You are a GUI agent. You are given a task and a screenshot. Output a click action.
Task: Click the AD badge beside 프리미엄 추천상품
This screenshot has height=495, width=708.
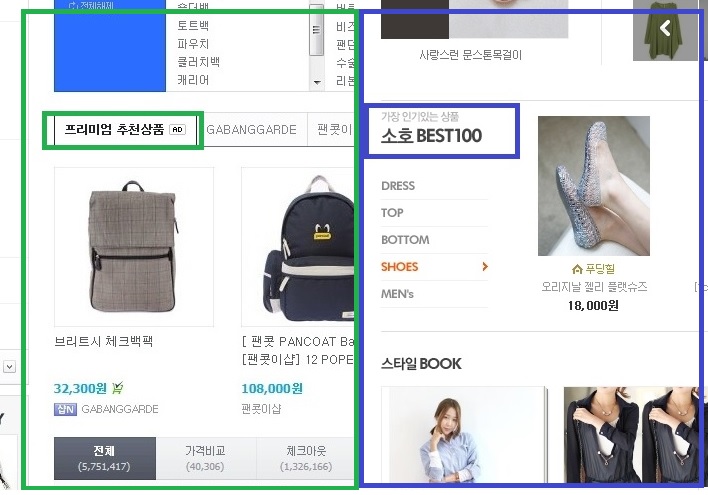(177, 130)
